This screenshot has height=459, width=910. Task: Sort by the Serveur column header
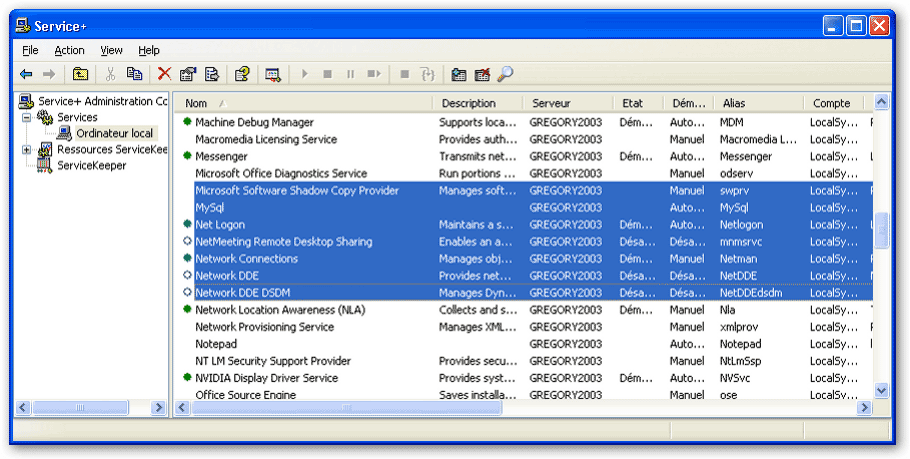coord(568,103)
